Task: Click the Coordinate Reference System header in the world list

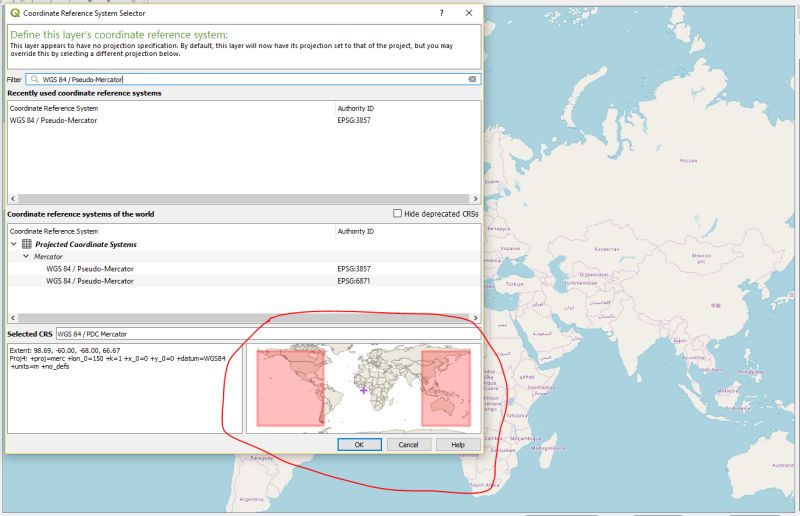Action: pos(54,231)
